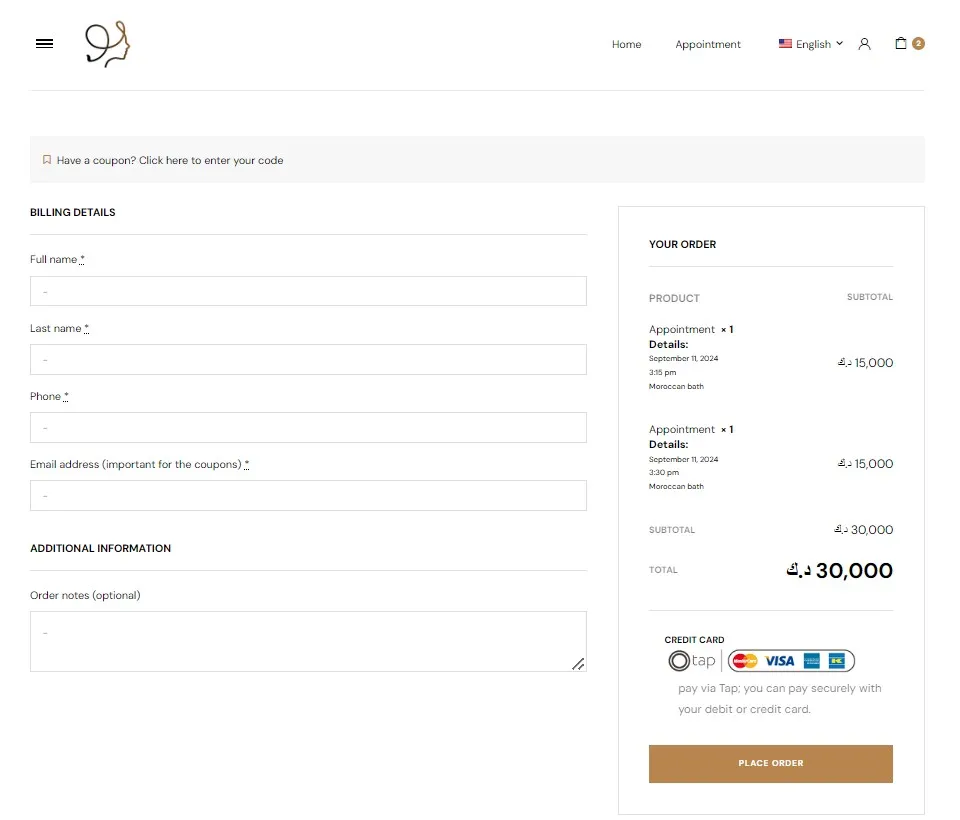
Task: Focus the Email address field
Action: point(308,495)
